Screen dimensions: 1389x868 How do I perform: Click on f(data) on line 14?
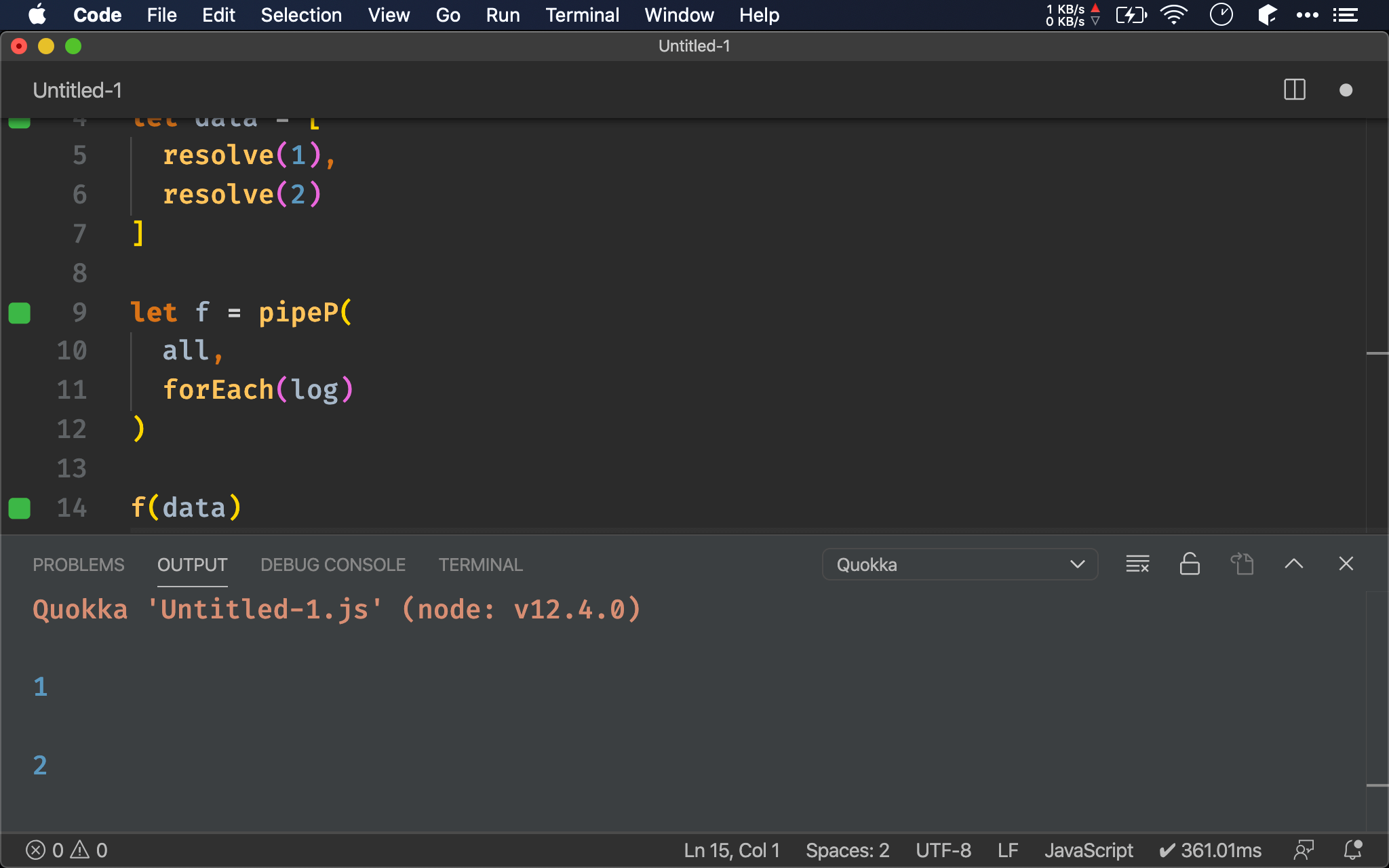point(186,508)
